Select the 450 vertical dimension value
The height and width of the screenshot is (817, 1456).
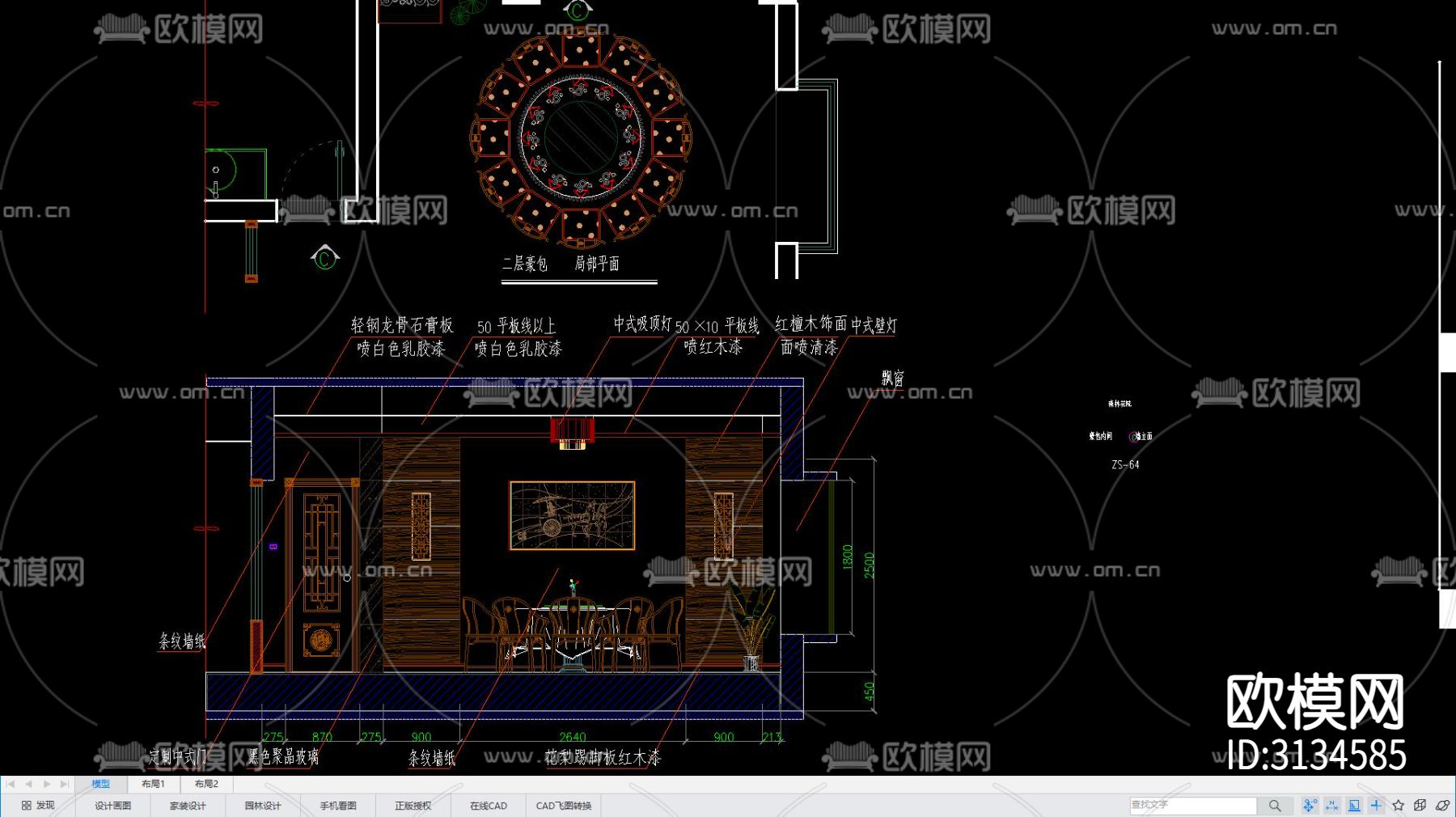(870, 692)
